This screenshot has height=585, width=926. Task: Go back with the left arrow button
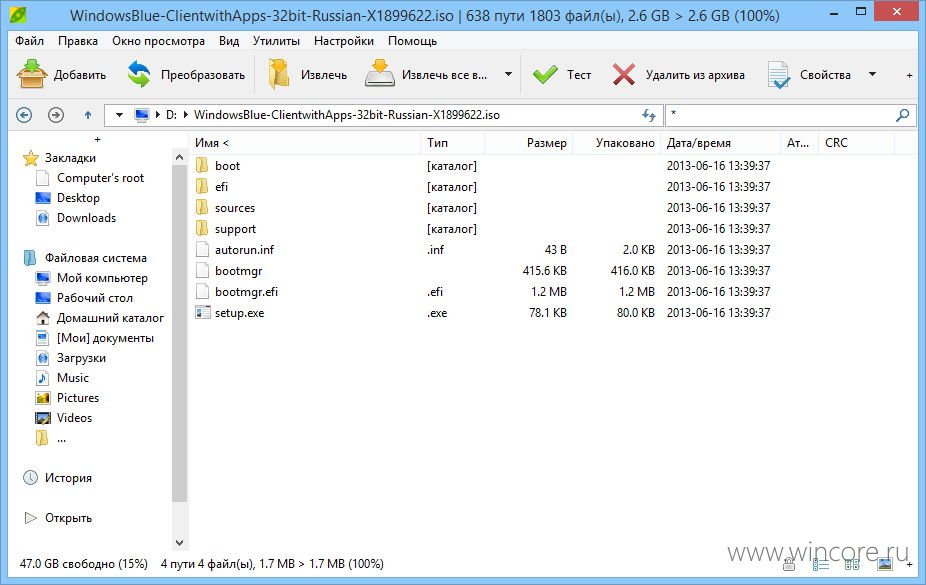click(24, 115)
